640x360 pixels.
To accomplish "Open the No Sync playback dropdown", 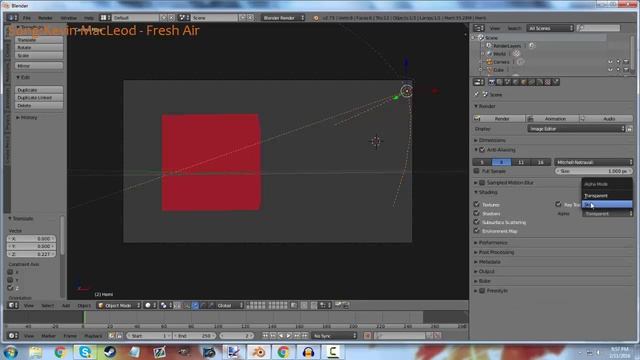I will 334,336.
